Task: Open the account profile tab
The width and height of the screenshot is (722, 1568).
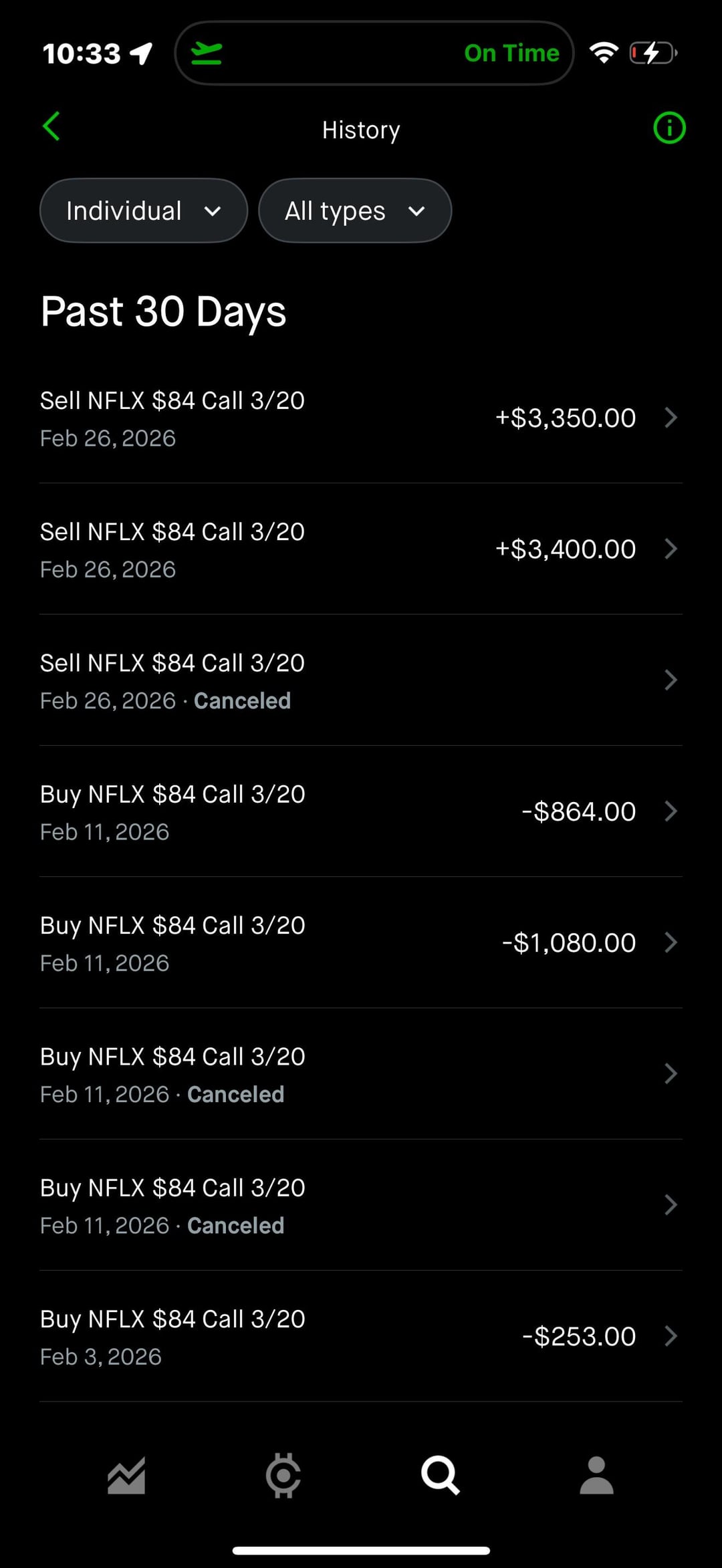Action: coord(596,1476)
